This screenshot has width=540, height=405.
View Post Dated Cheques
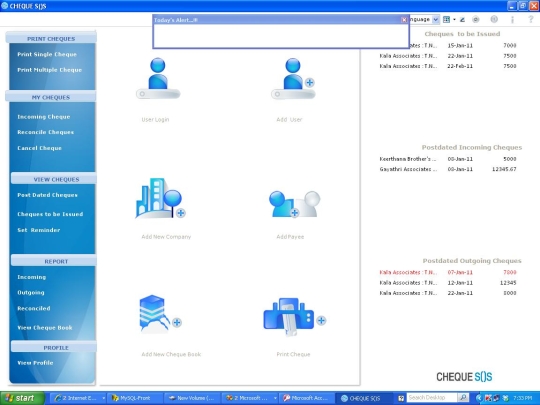tap(47, 195)
